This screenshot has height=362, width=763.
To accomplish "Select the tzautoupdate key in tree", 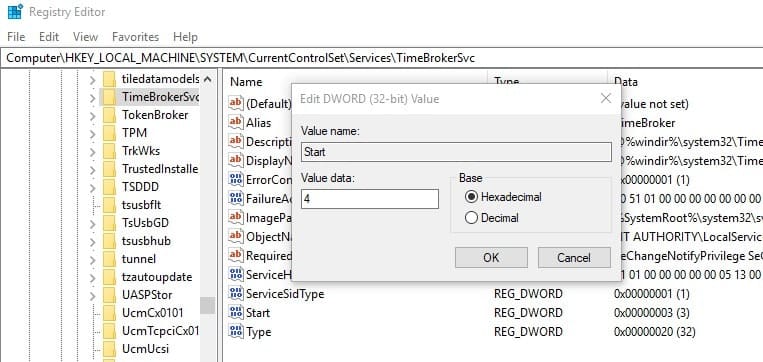I will [157, 277].
